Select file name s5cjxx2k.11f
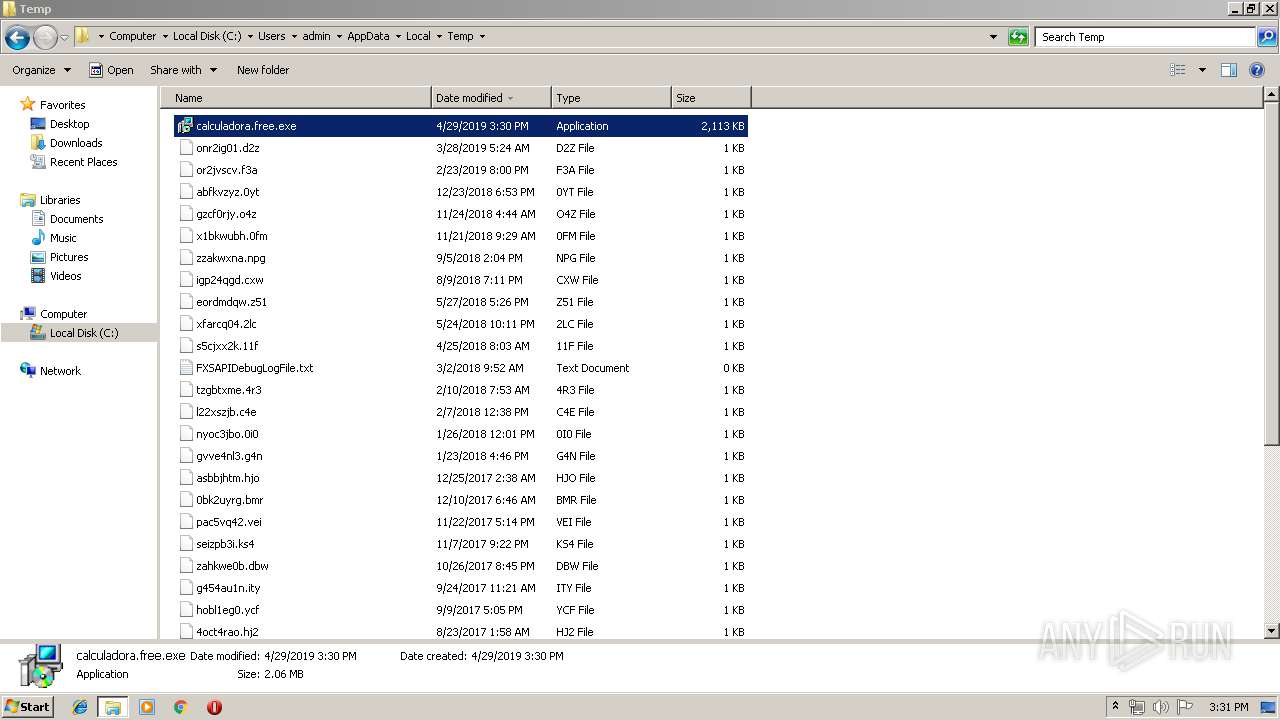The height and width of the screenshot is (720, 1280). click(x=227, y=346)
